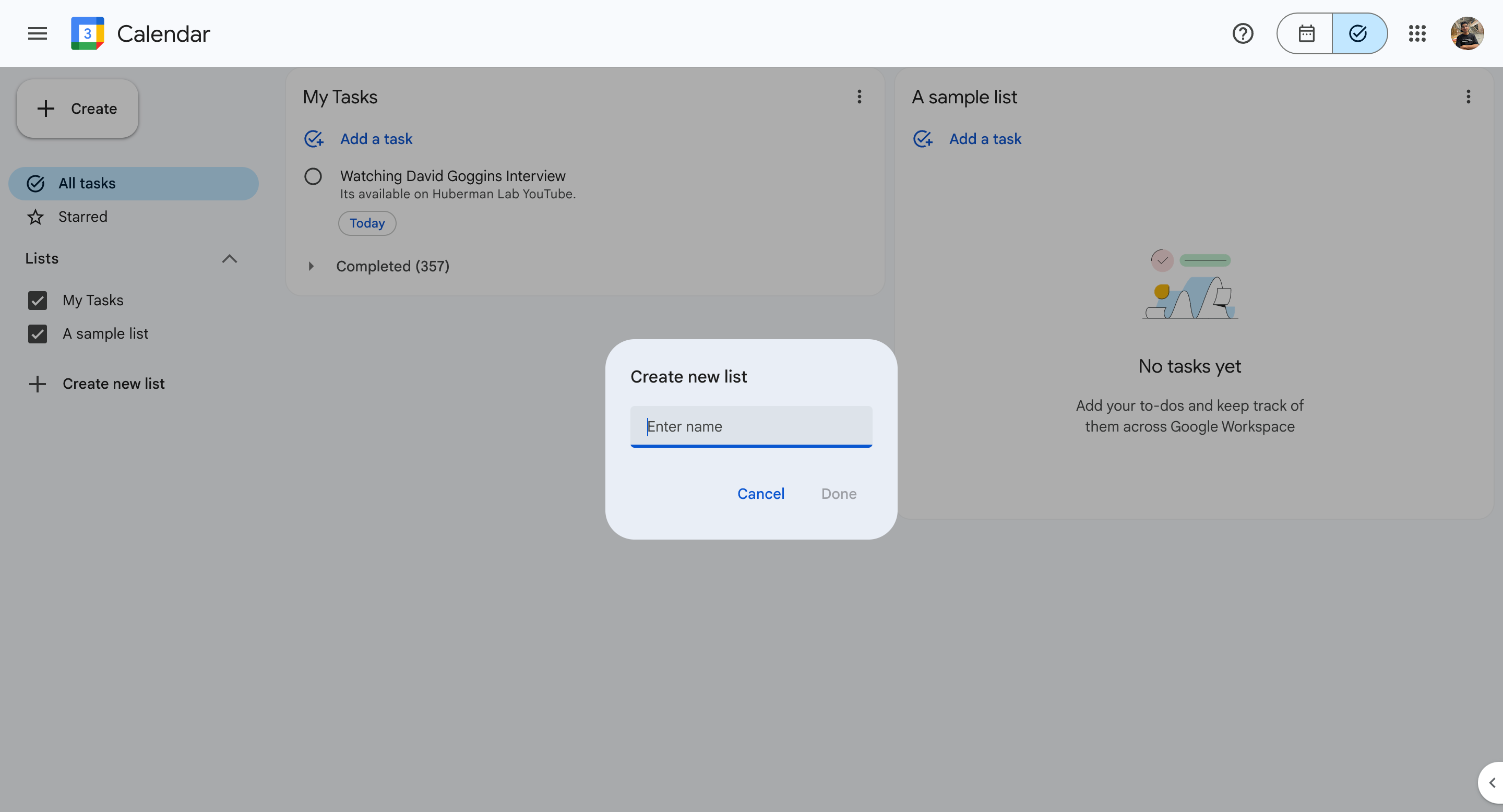Click Done in Create new list dialog

(839, 494)
